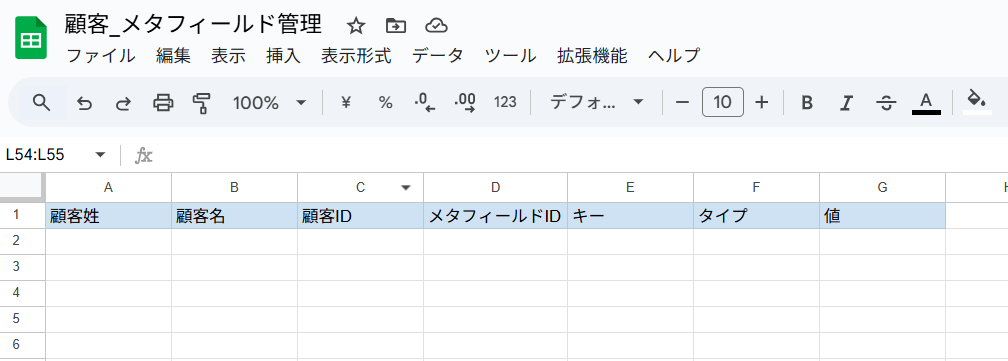
Task: Expand the 100% zoom dropdown
Action: point(269,103)
